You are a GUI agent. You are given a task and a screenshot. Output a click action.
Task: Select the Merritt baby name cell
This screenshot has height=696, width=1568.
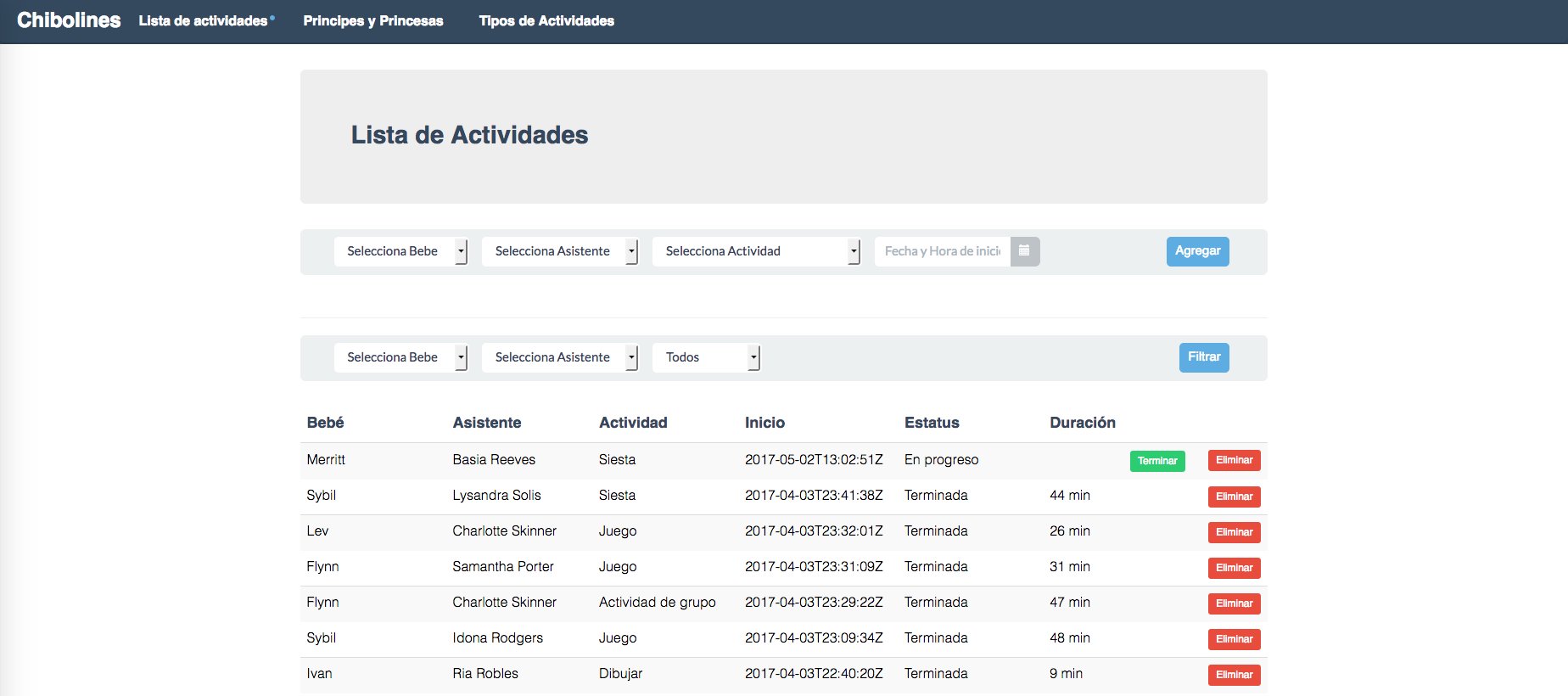[x=326, y=460]
